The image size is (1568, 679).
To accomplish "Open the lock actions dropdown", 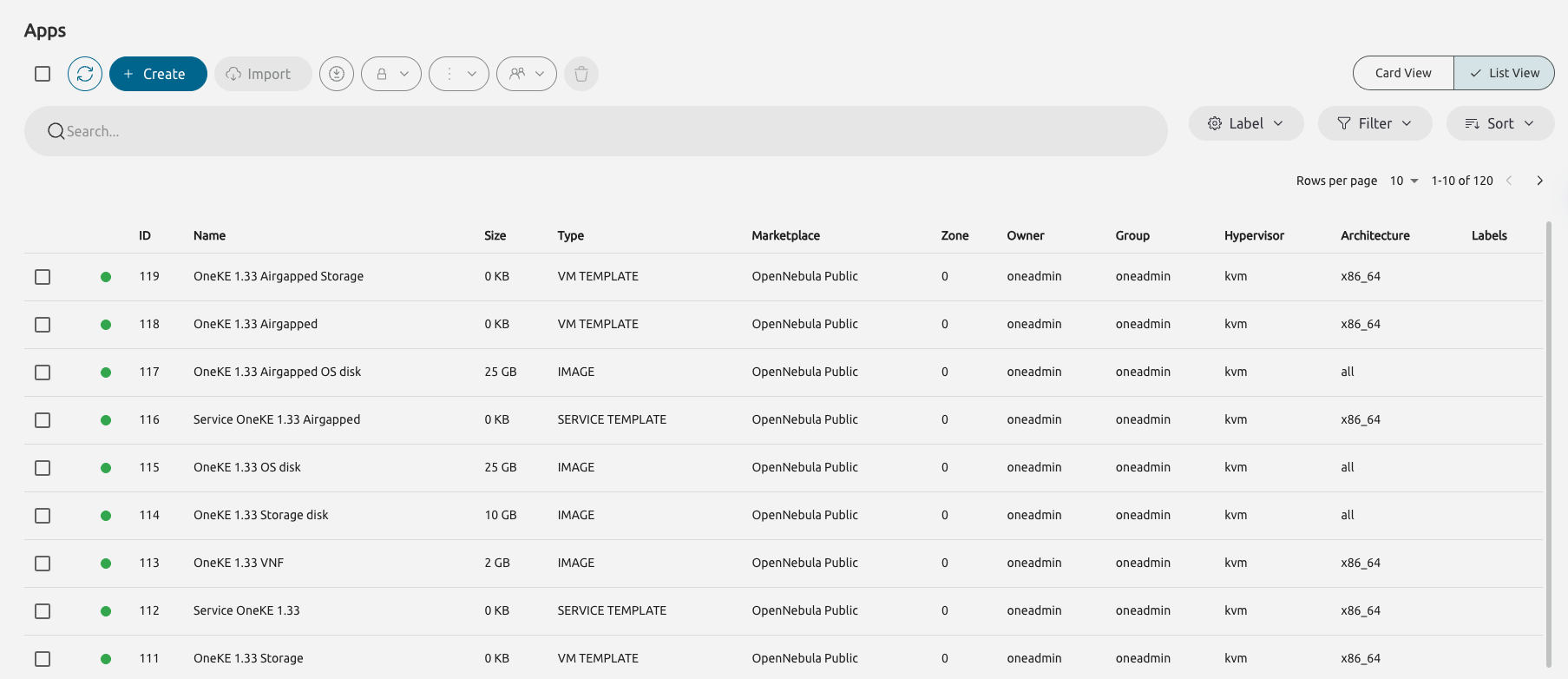I will click(391, 74).
